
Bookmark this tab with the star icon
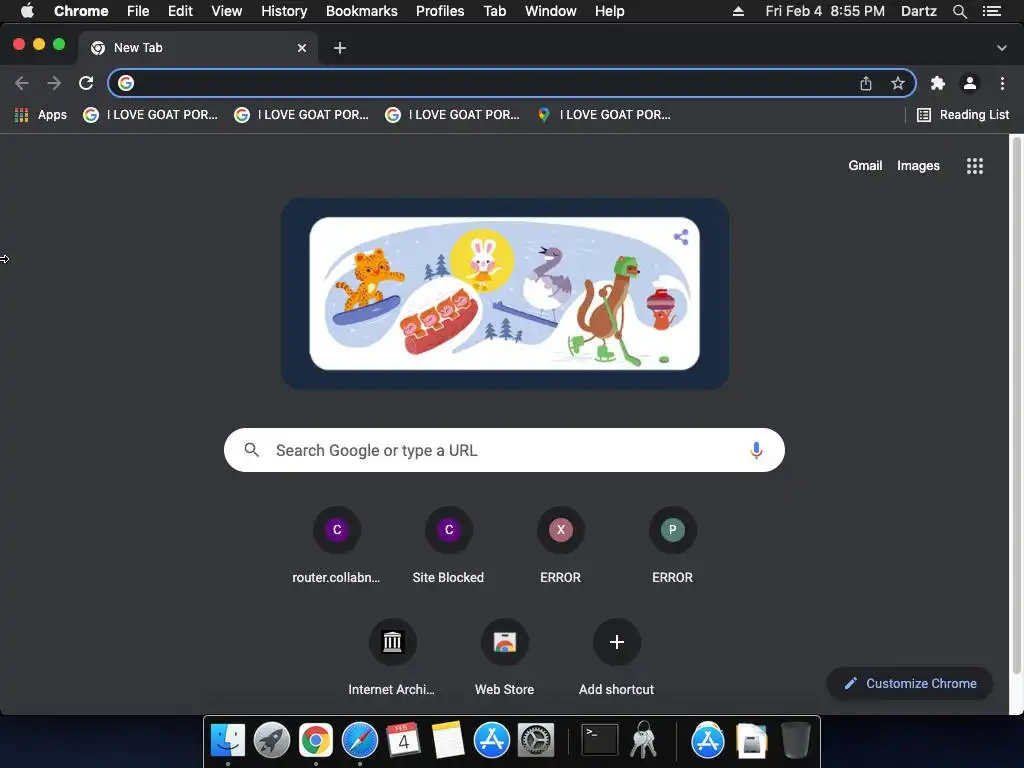pyautogui.click(x=898, y=83)
